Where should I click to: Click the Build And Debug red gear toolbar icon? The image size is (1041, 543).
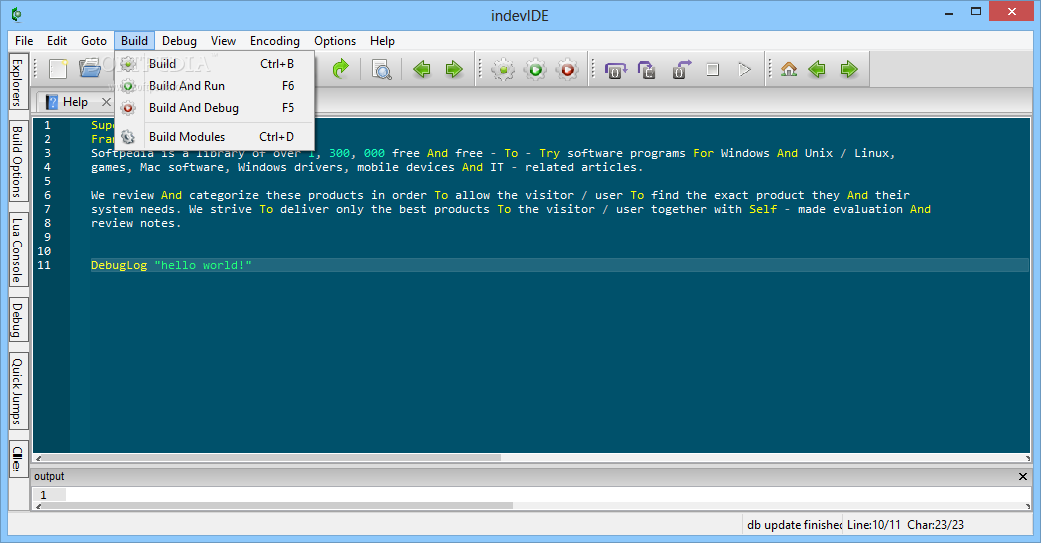(x=567, y=70)
